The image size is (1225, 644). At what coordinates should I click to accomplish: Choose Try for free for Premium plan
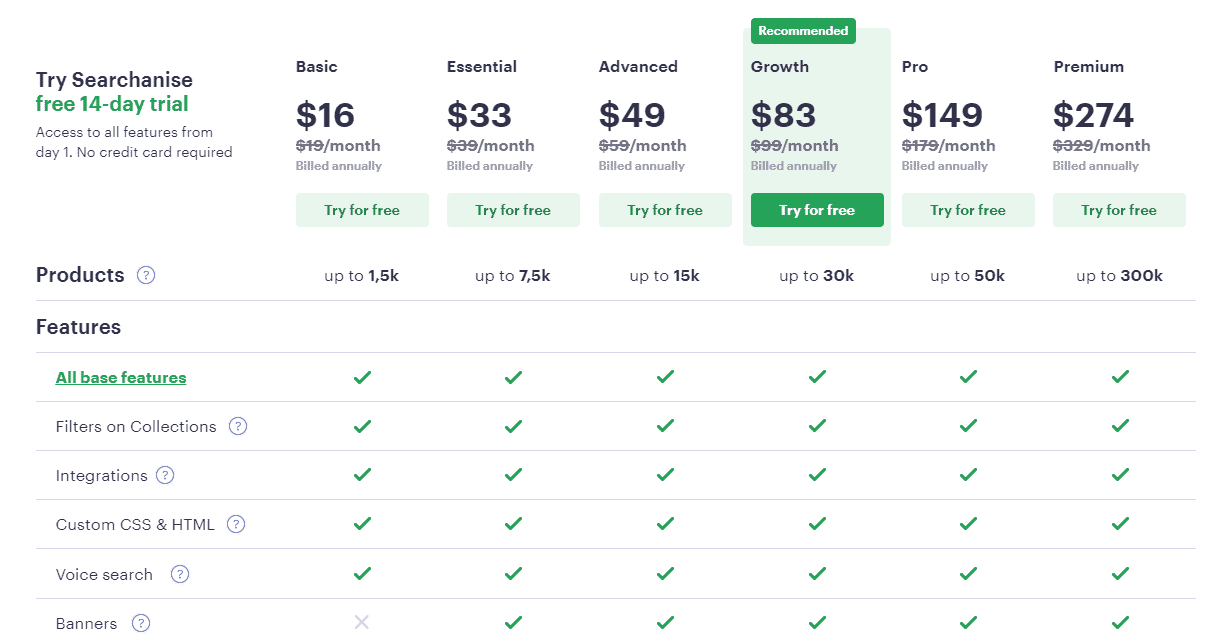(x=1119, y=210)
